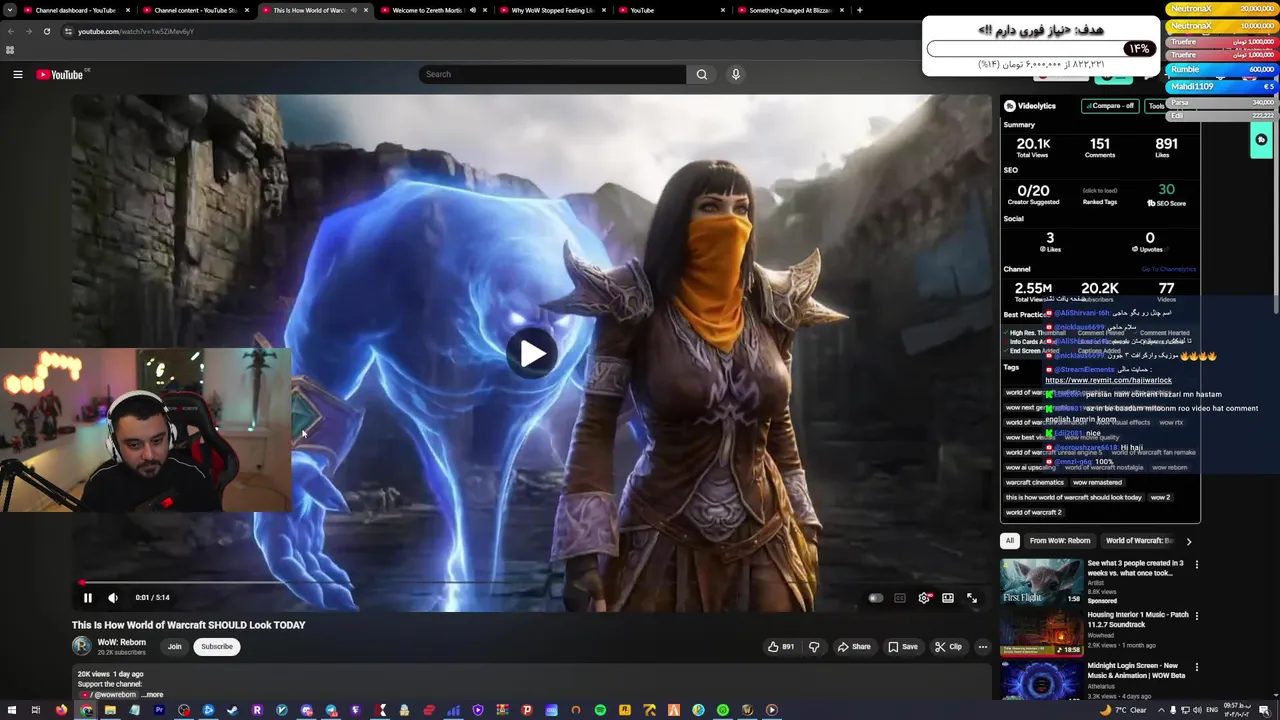Mute the video using the speaker icon
The width and height of the screenshot is (1280, 720).
click(x=113, y=598)
